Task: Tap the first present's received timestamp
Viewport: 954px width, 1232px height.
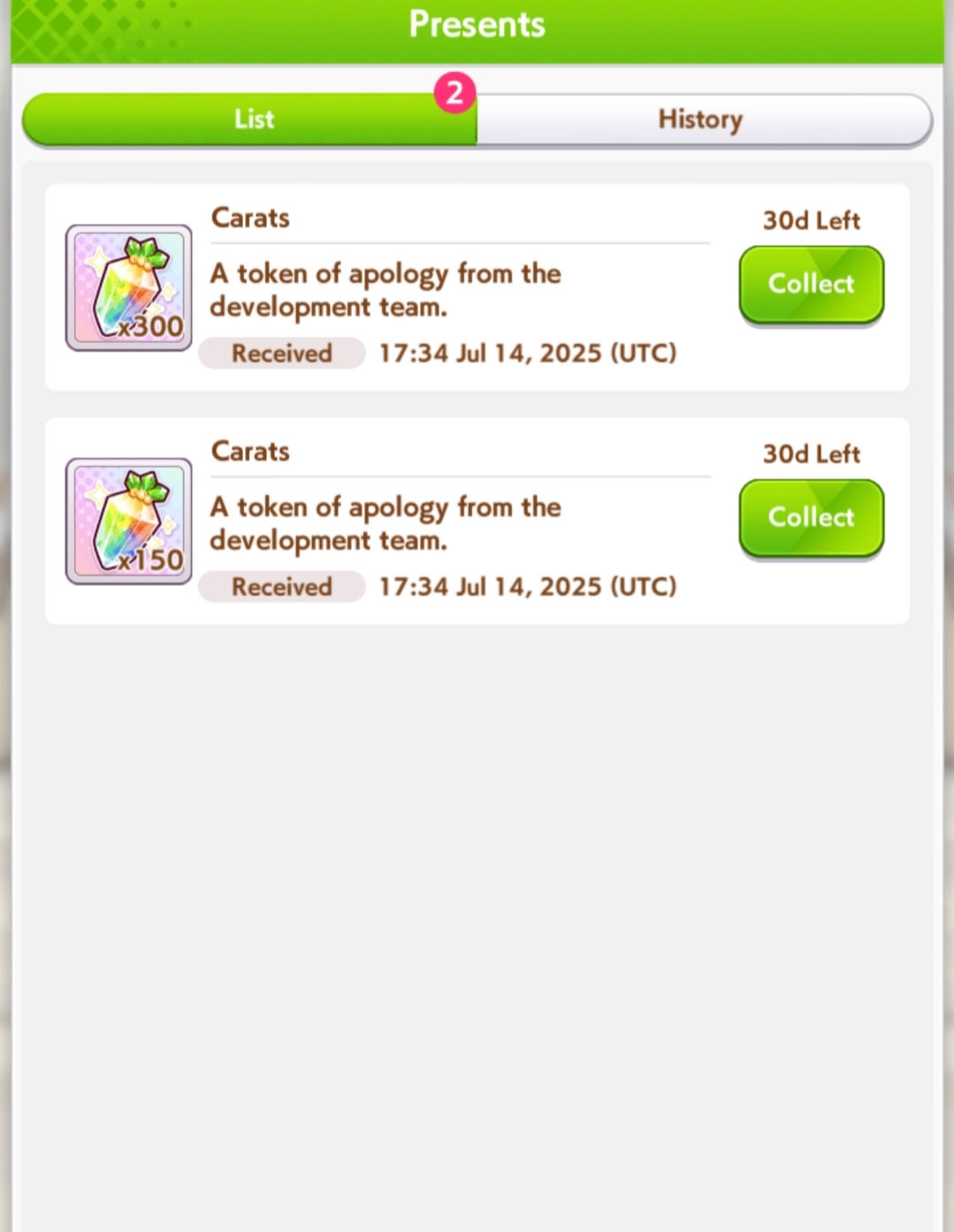Action: [528, 354]
